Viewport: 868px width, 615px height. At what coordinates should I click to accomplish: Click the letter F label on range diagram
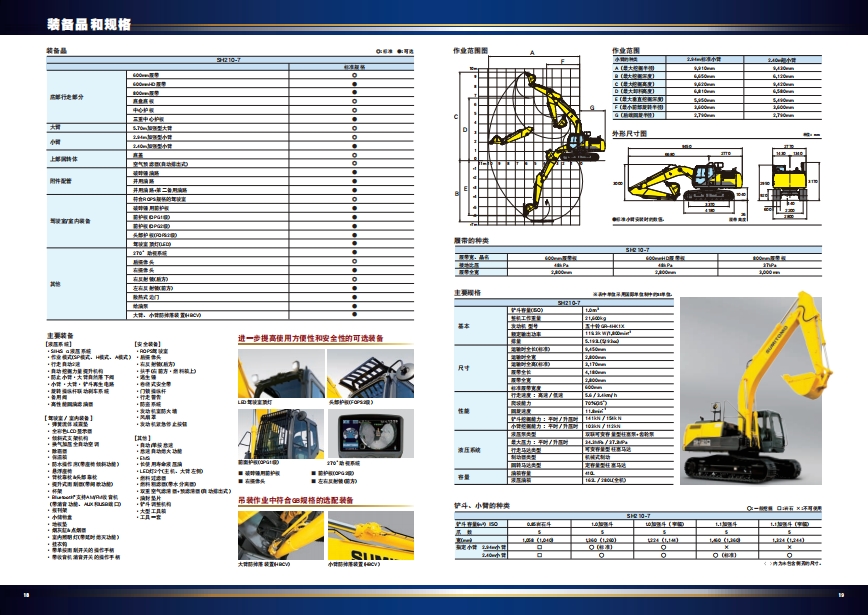point(563,61)
